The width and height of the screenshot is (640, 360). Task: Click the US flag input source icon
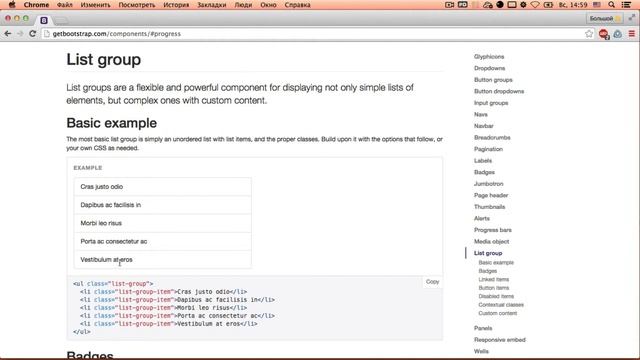point(597,5)
